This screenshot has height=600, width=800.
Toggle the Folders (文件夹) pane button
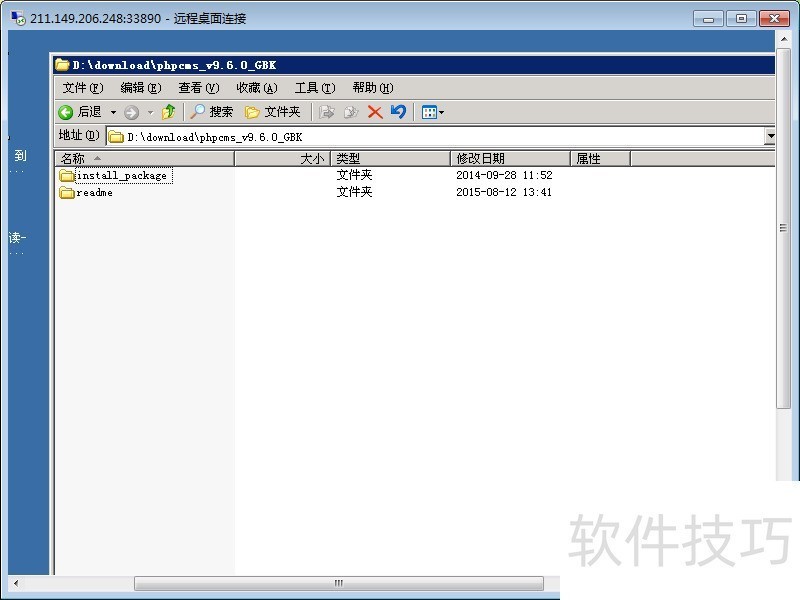point(272,112)
